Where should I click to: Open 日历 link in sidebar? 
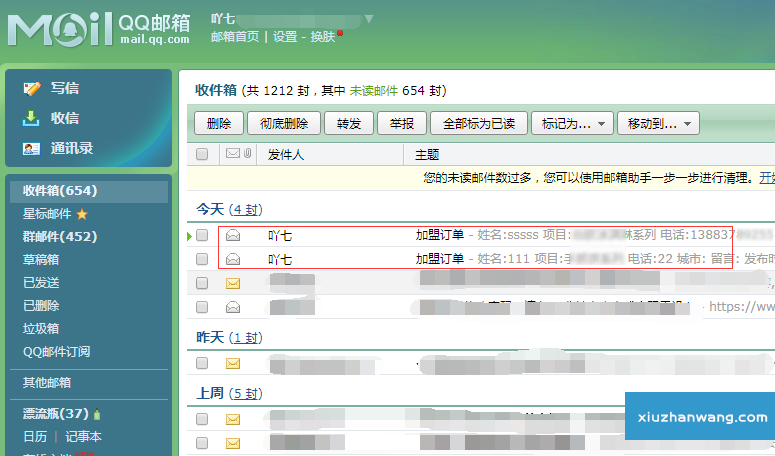[x=35, y=437]
